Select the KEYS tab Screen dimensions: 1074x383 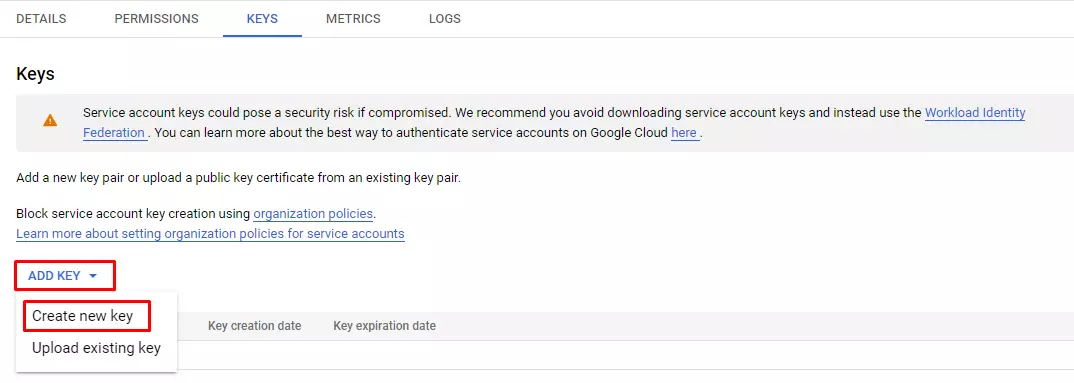pos(262,18)
